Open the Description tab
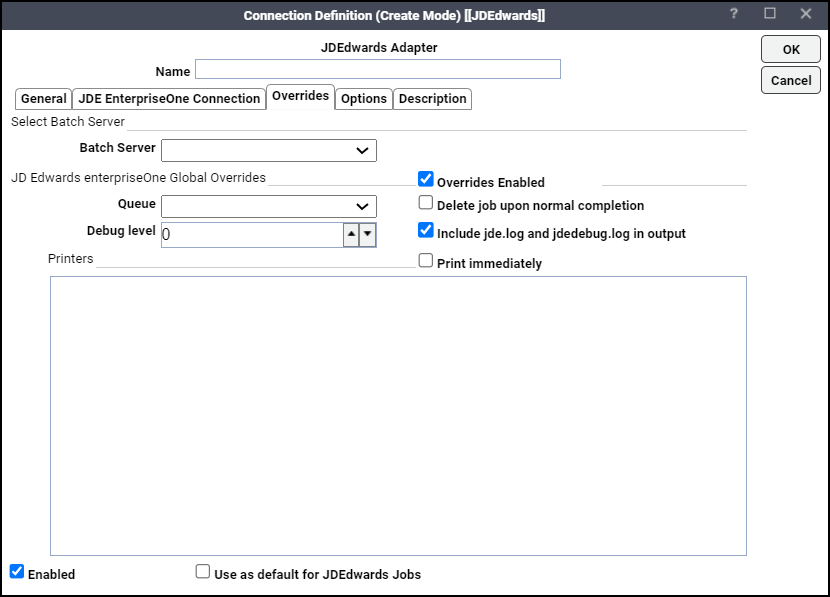This screenshot has width=830, height=597. click(432, 99)
